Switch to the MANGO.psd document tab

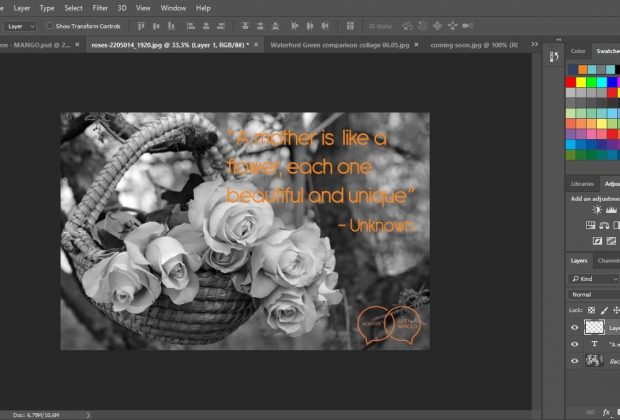pos(39,45)
